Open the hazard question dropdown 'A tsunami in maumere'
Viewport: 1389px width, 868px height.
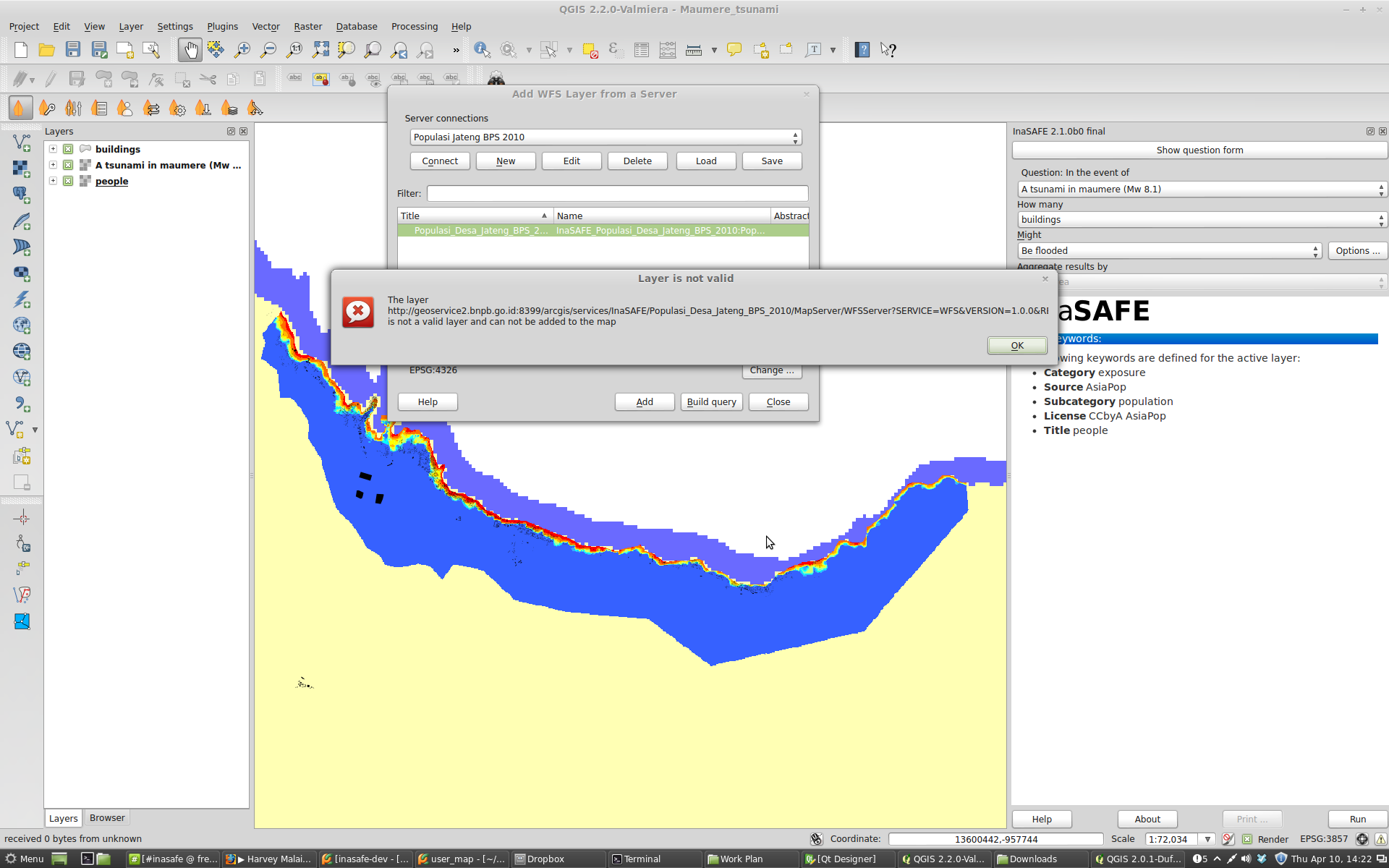click(x=1202, y=190)
